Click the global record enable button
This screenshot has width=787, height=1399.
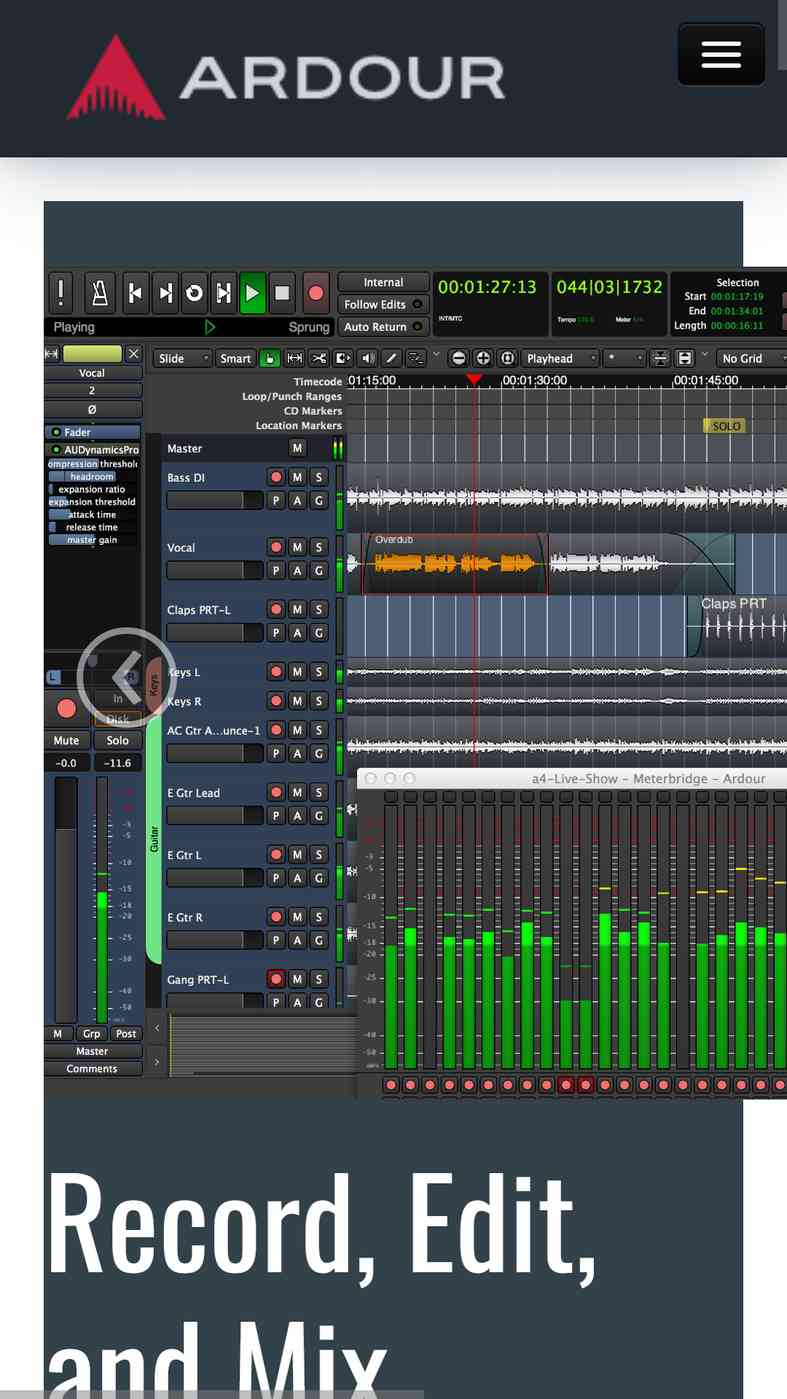316,293
